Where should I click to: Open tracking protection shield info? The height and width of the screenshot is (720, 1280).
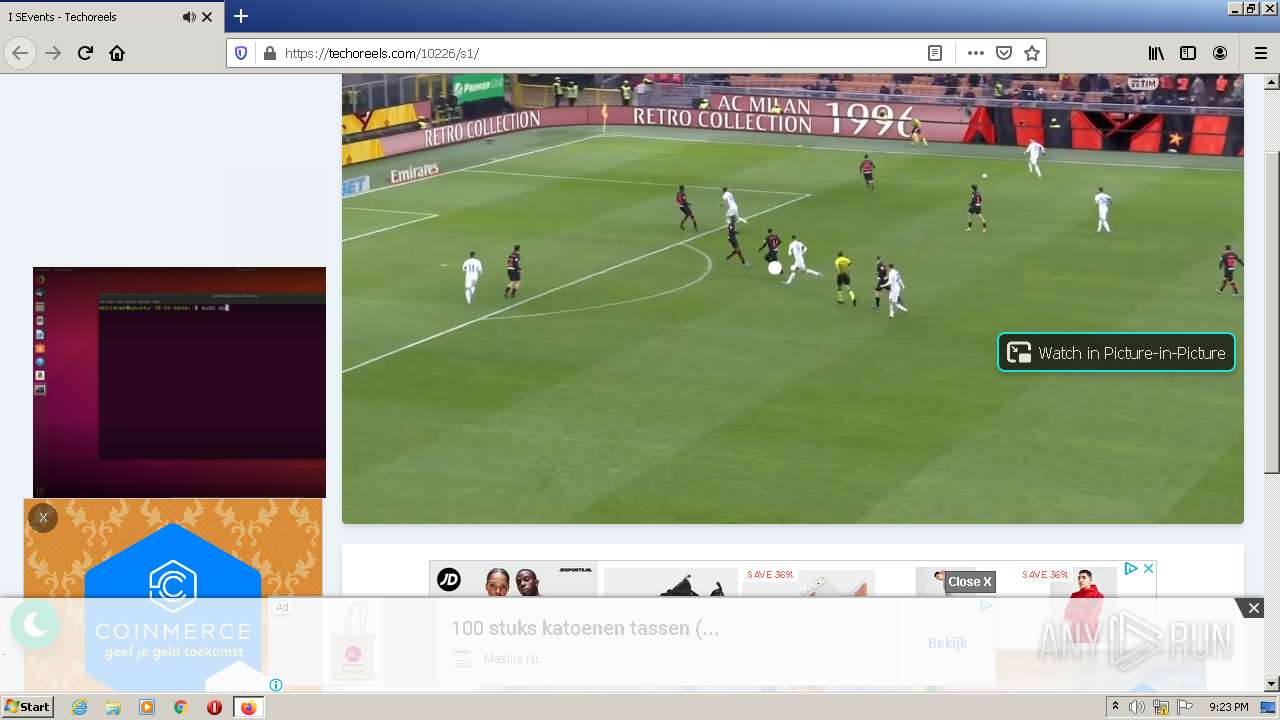pyautogui.click(x=241, y=53)
